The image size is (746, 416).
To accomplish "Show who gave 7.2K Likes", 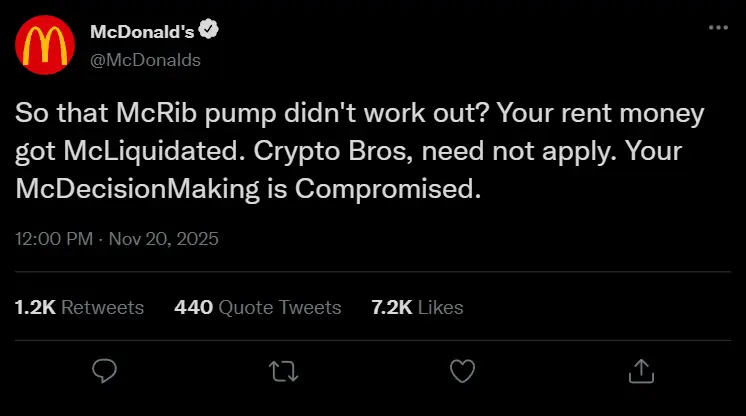I will click(416, 307).
